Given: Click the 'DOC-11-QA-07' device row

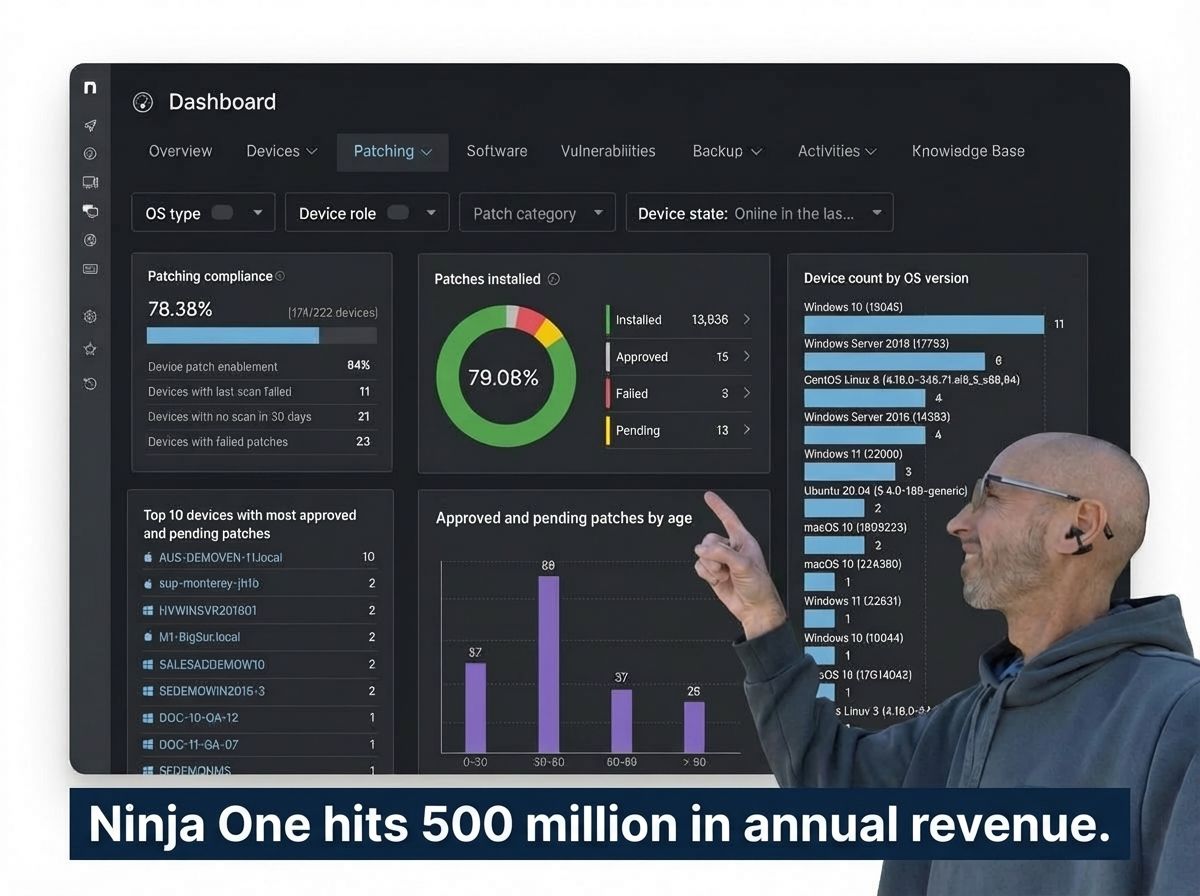Looking at the screenshot, I should [260, 745].
